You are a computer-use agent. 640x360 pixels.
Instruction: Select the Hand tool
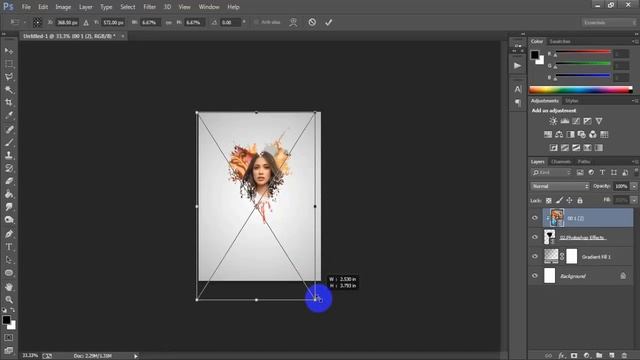pos(9,287)
